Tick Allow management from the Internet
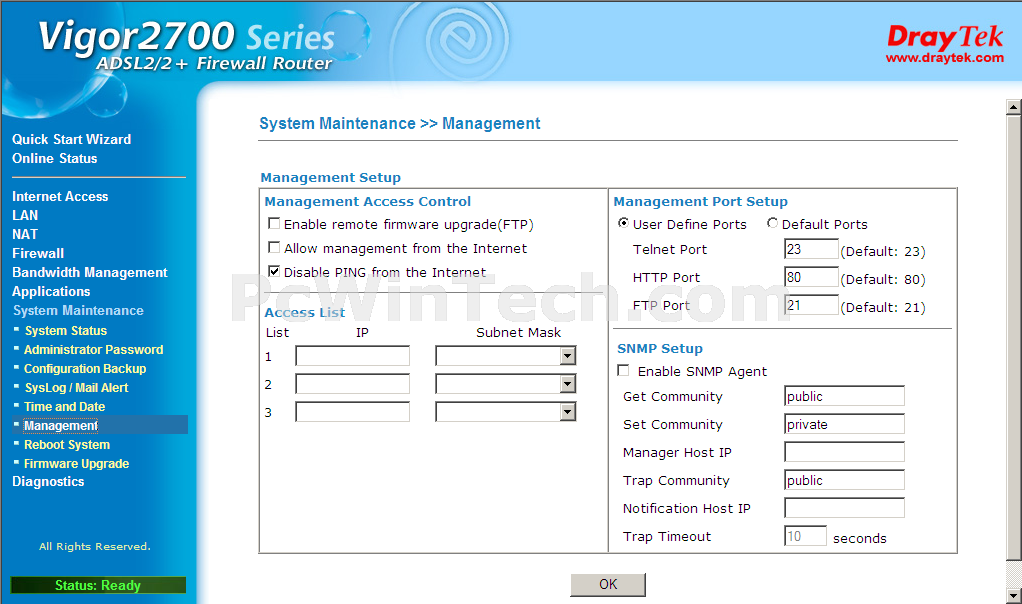 coord(274,248)
